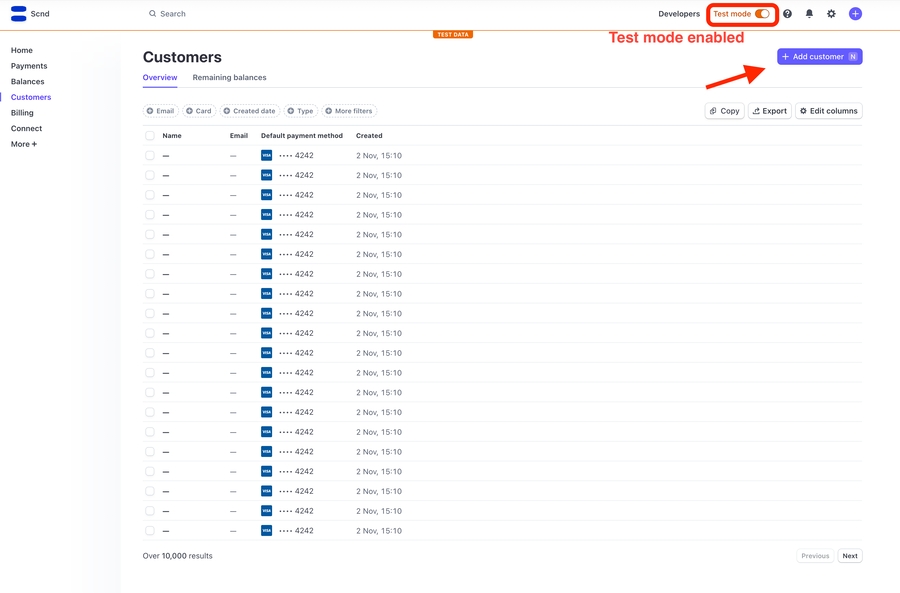Disable the Test mode toggle
This screenshot has height=593, width=900.
pyautogui.click(x=762, y=14)
